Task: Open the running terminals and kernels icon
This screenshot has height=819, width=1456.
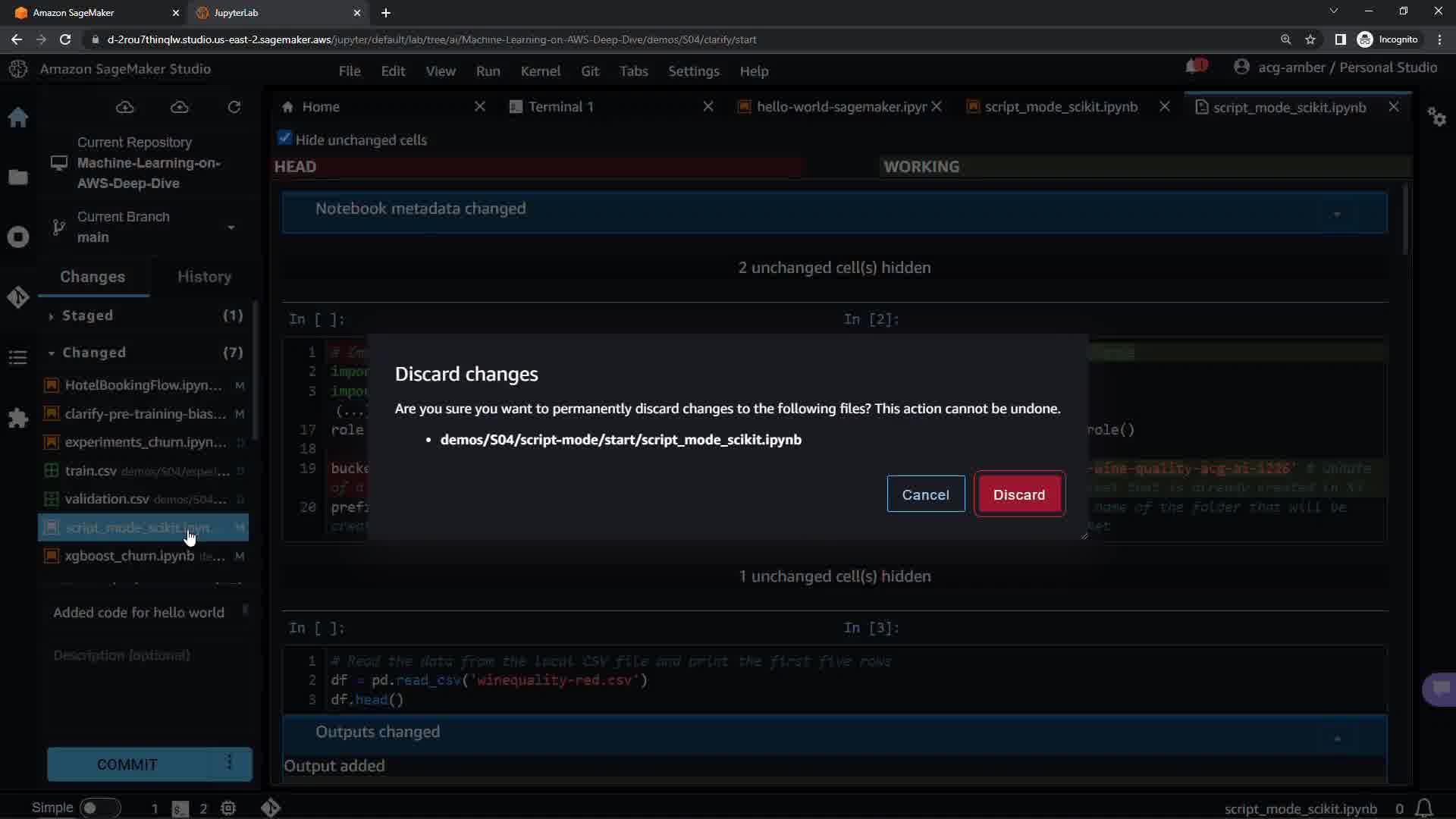Action: (x=18, y=237)
